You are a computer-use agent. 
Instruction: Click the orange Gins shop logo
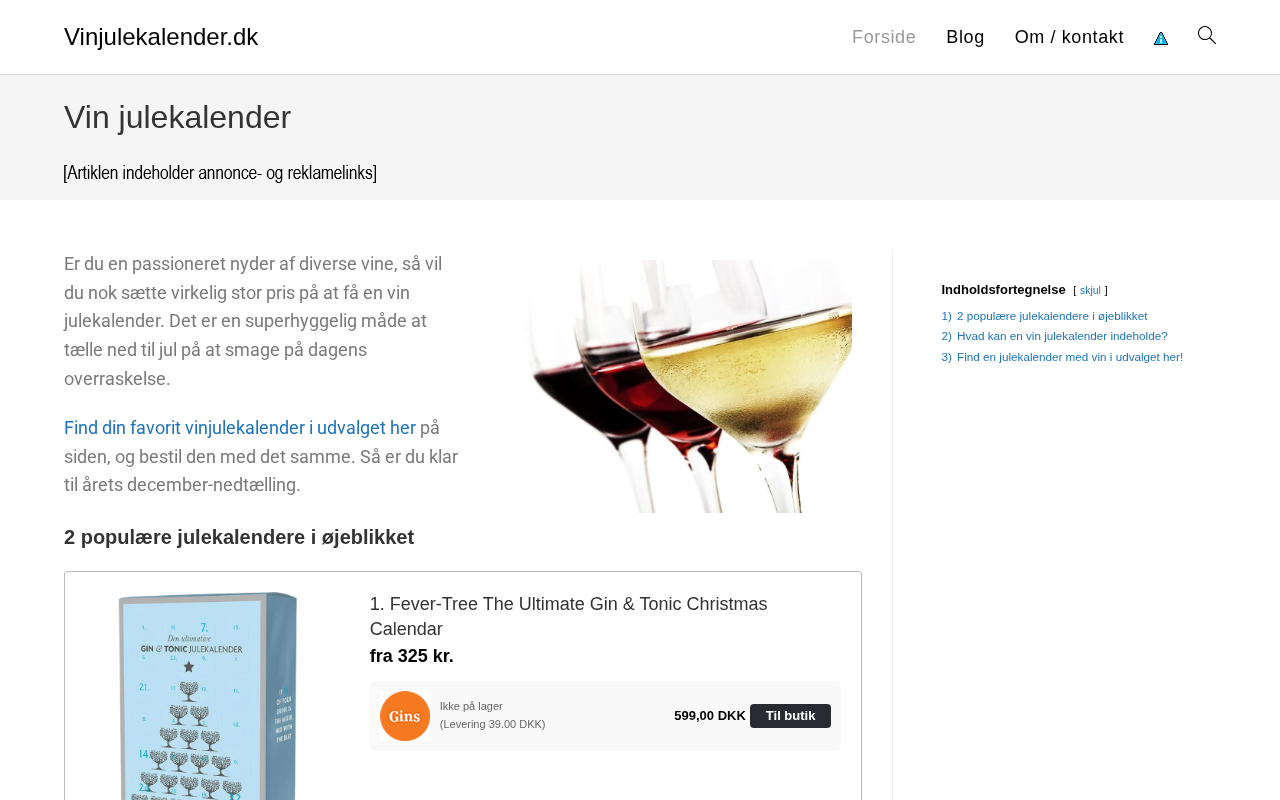pos(405,716)
